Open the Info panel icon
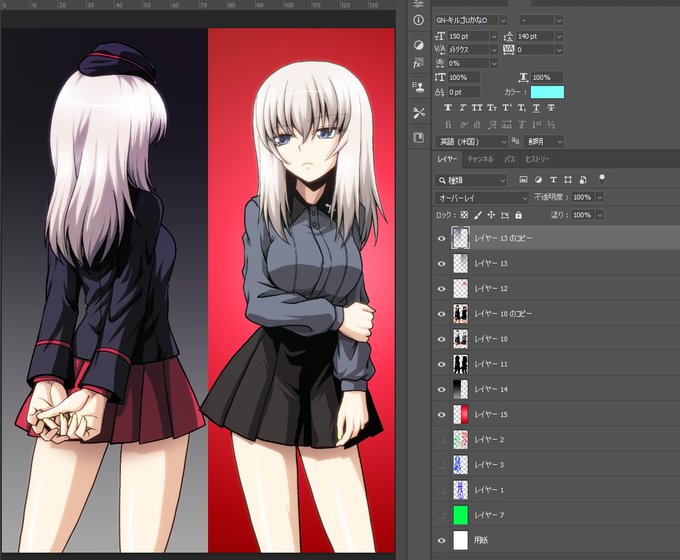Viewport: 680px width, 560px height. [x=418, y=20]
